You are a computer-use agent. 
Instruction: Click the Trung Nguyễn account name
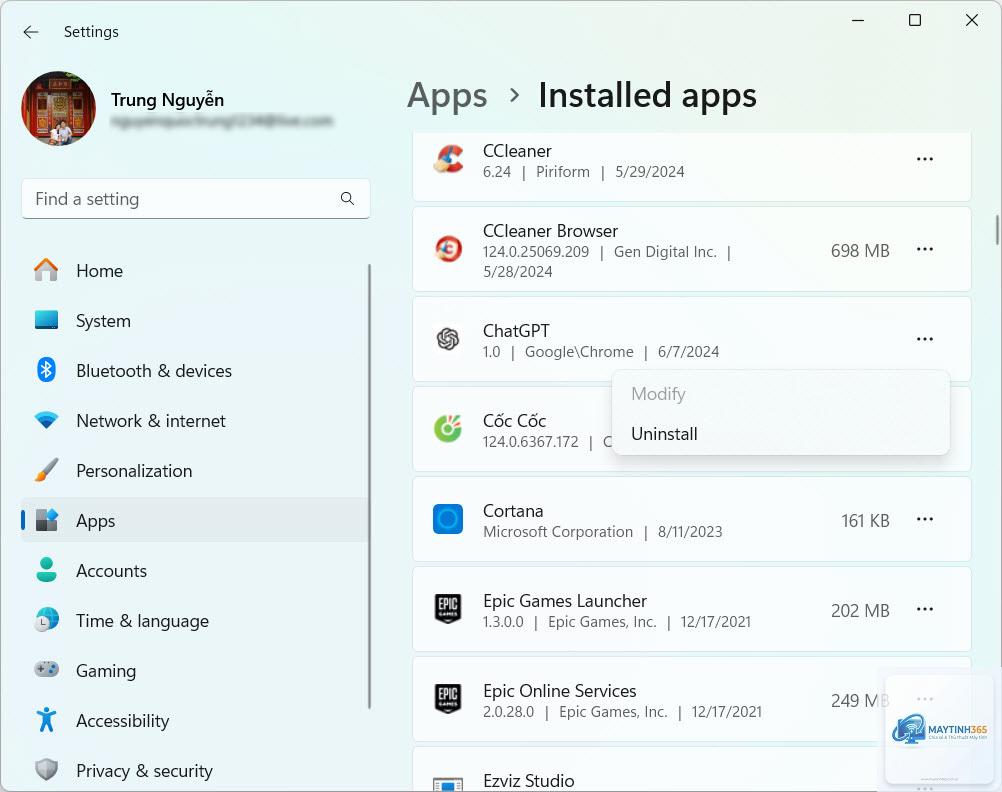tap(167, 100)
